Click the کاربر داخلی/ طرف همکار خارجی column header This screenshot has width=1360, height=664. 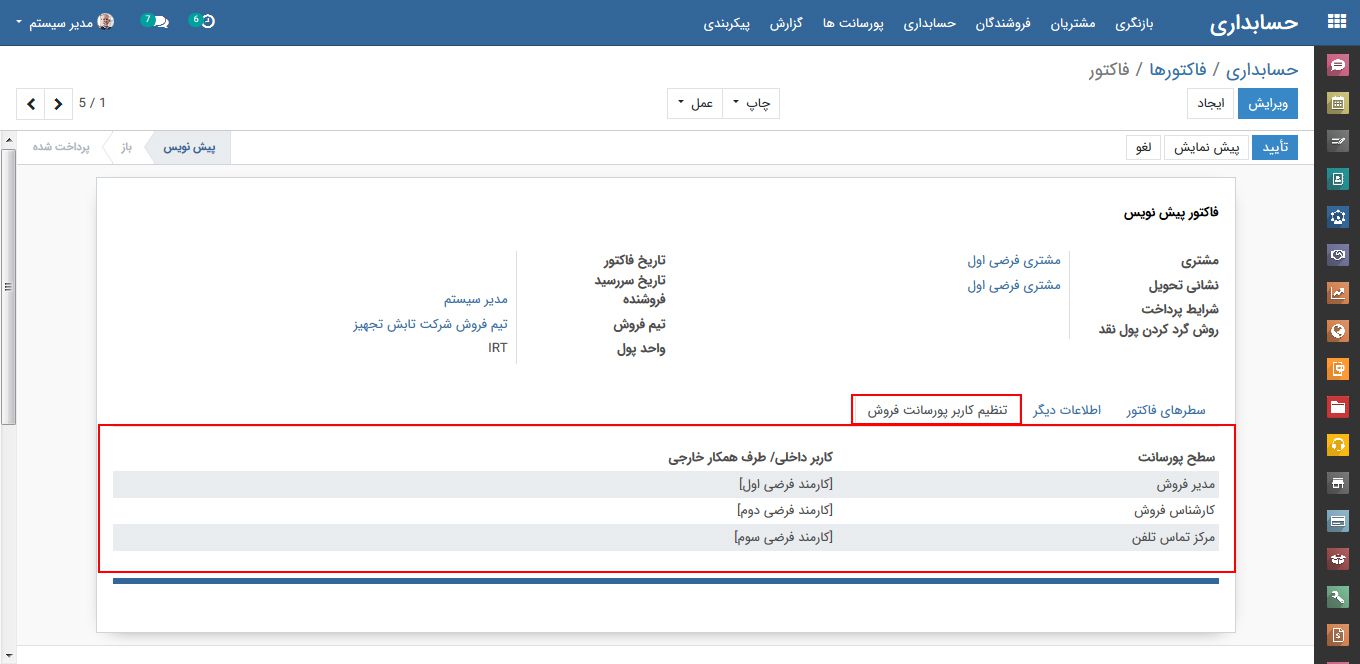(x=751, y=458)
